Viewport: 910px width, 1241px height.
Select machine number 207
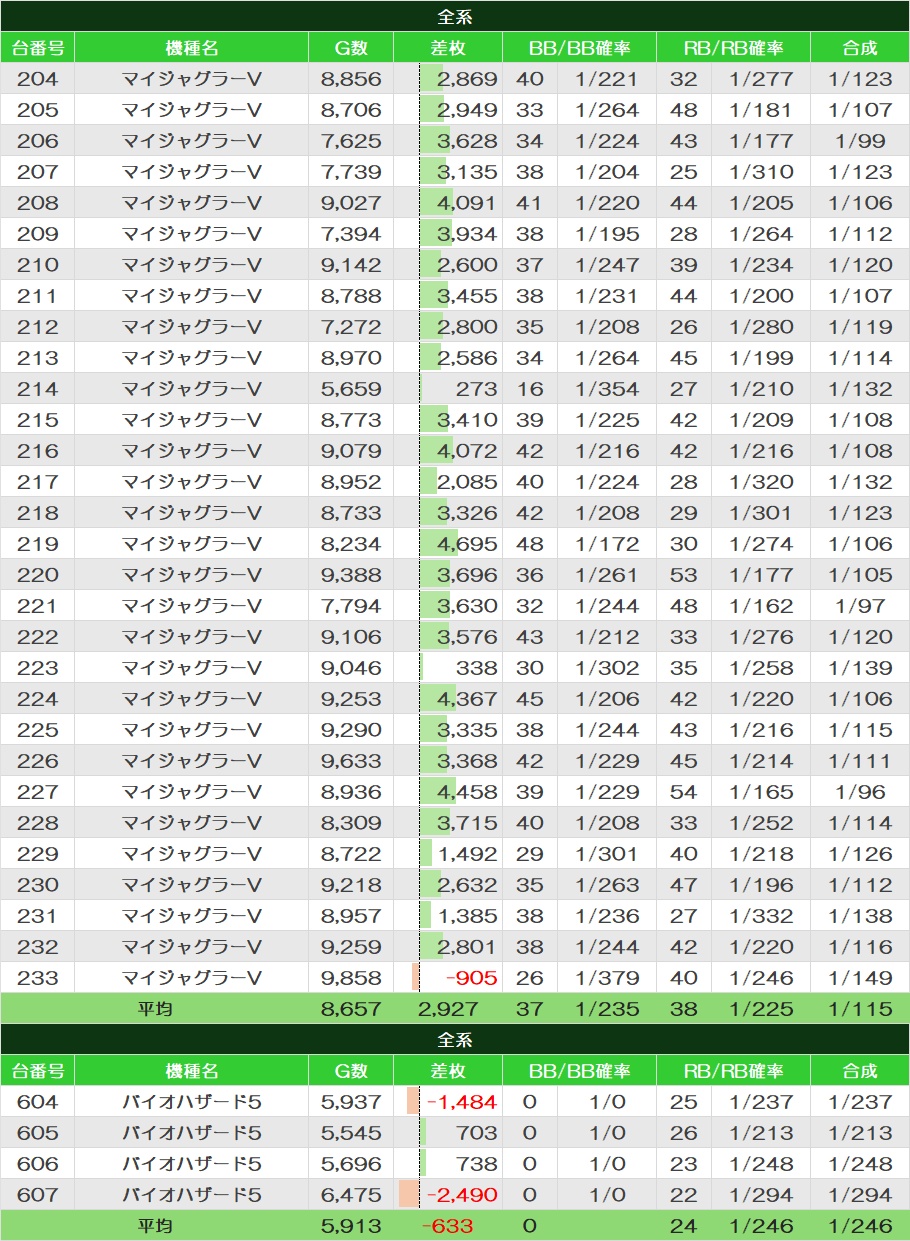click(37, 172)
